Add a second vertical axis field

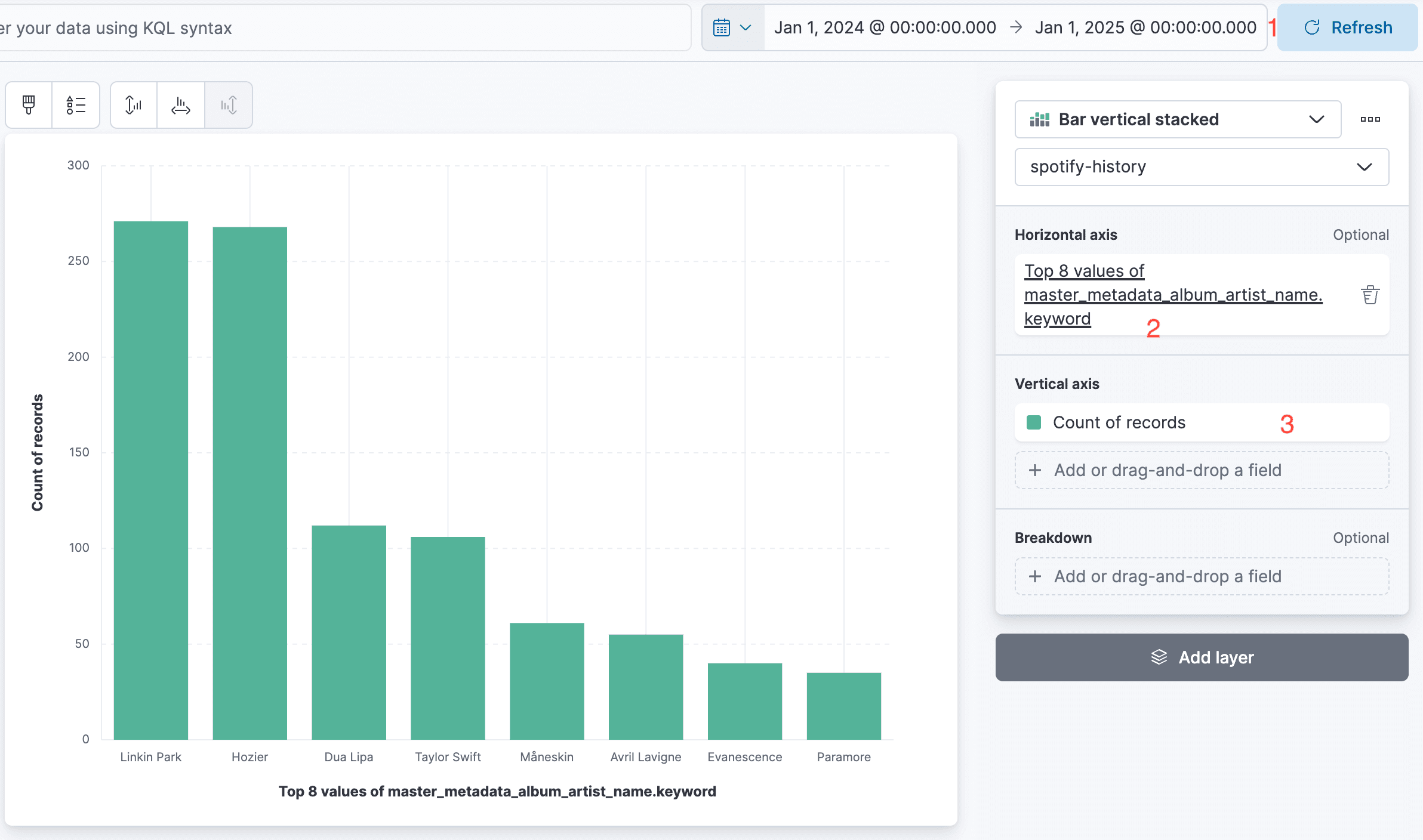tap(1200, 470)
